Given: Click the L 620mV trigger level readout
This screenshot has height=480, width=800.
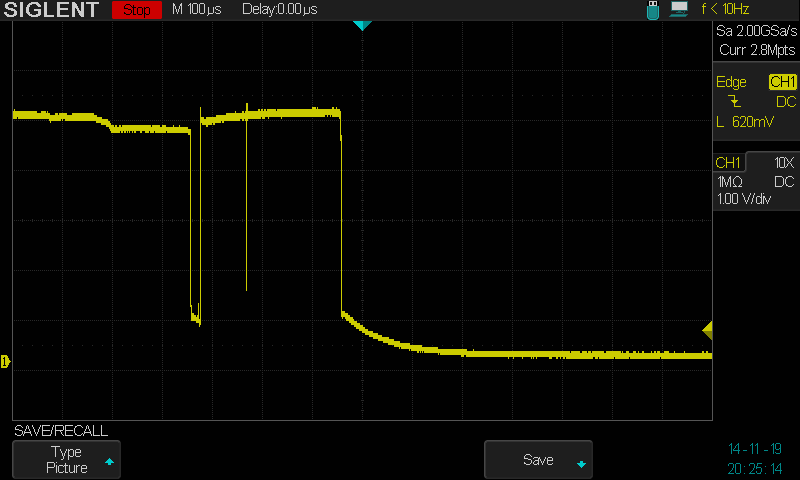Looking at the screenshot, I should (x=745, y=122).
